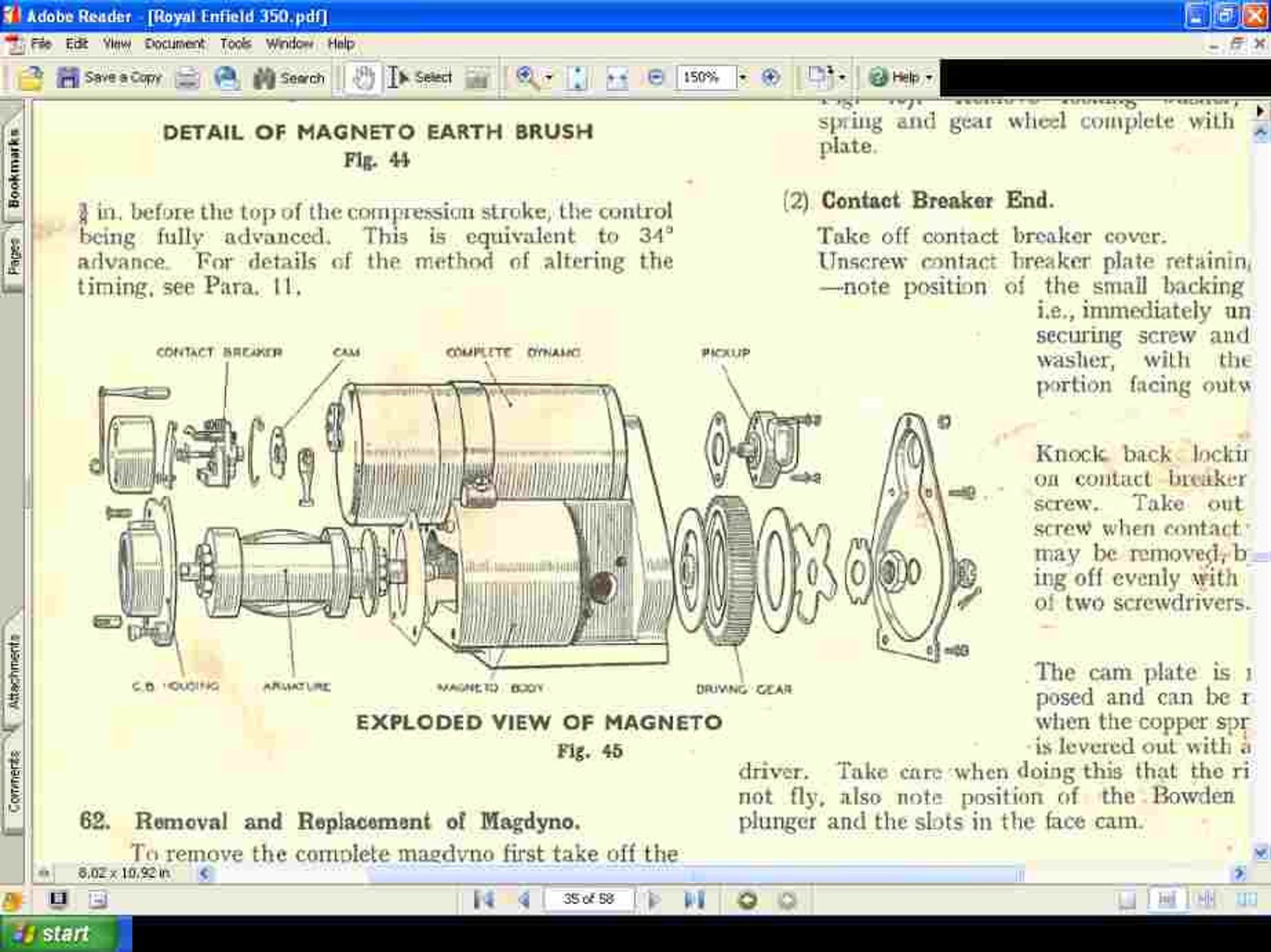Click the Snapshot camera tool
The width and height of the screenshot is (1271, 952).
tap(477, 78)
